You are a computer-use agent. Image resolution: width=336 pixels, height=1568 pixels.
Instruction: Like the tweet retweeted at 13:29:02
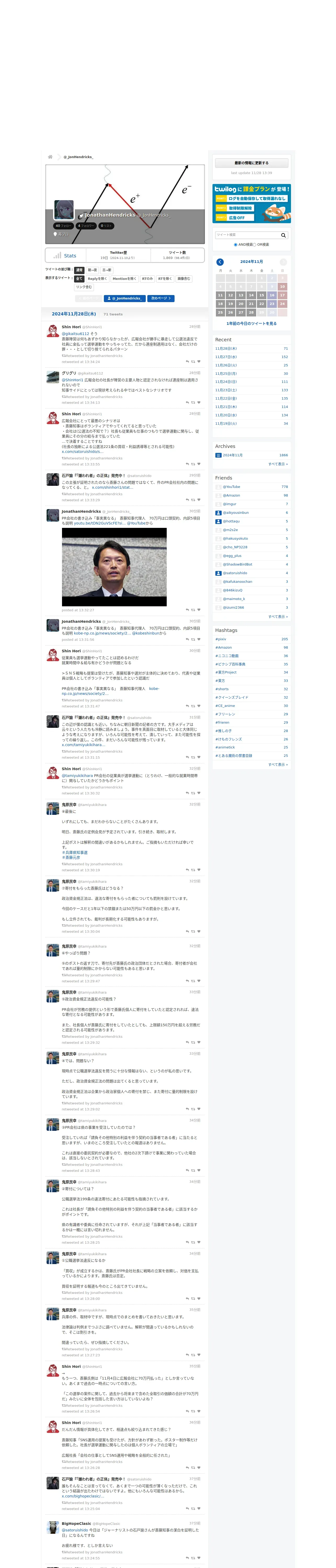[x=199, y=1109]
